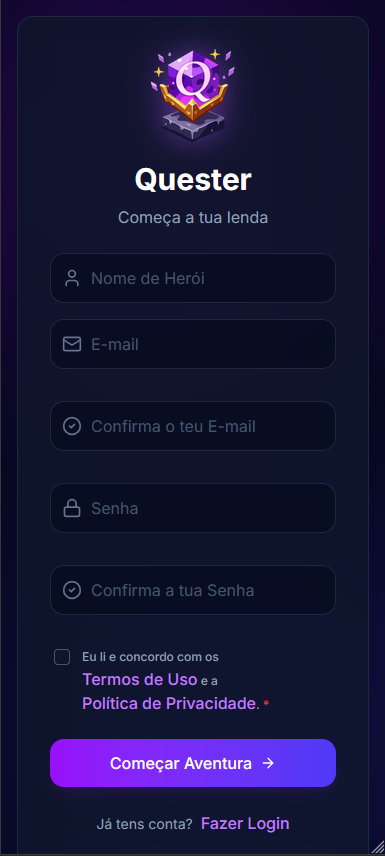The width and height of the screenshot is (385, 856).
Task: Open the Termos de Uso link
Action: click(x=140, y=680)
